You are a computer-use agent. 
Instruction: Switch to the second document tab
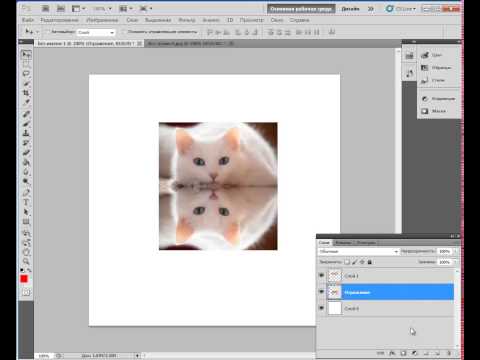tap(189, 43)
